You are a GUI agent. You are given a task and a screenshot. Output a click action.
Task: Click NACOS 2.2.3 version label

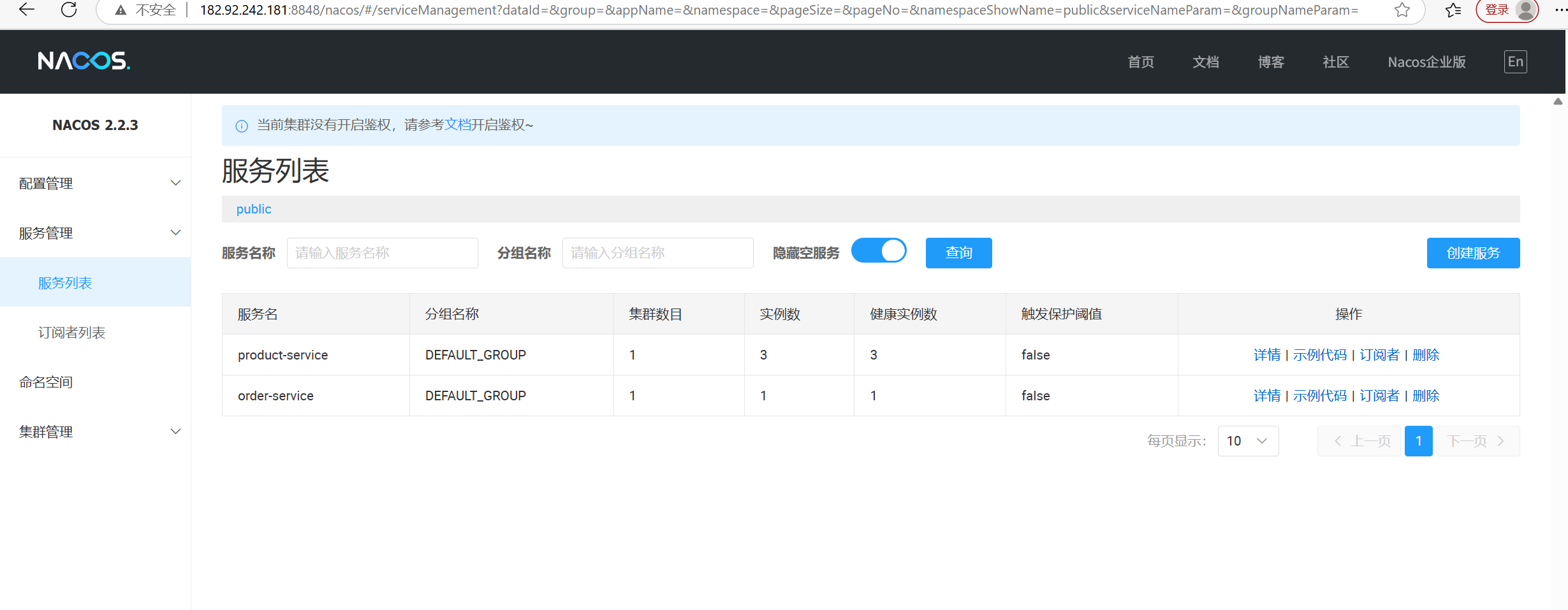point(96,125)
